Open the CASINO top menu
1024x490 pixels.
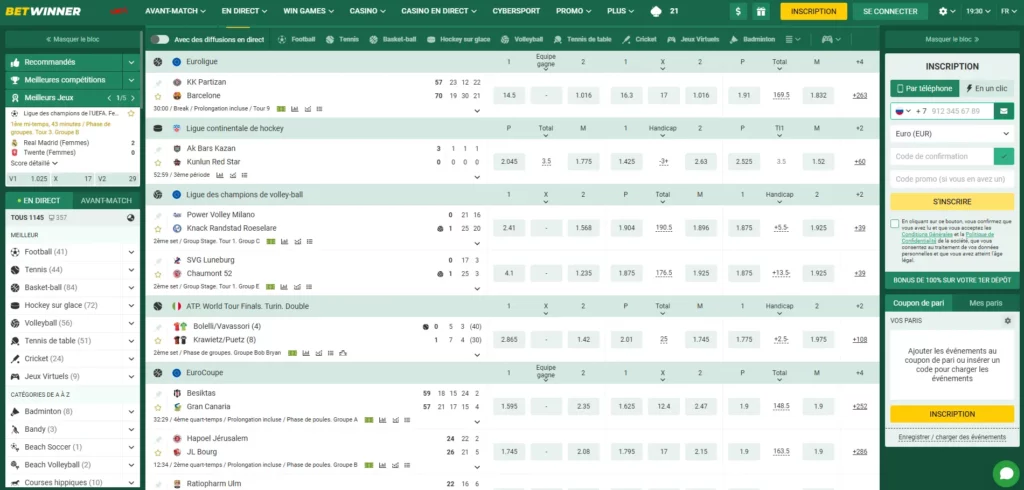[x=368, y=11]
